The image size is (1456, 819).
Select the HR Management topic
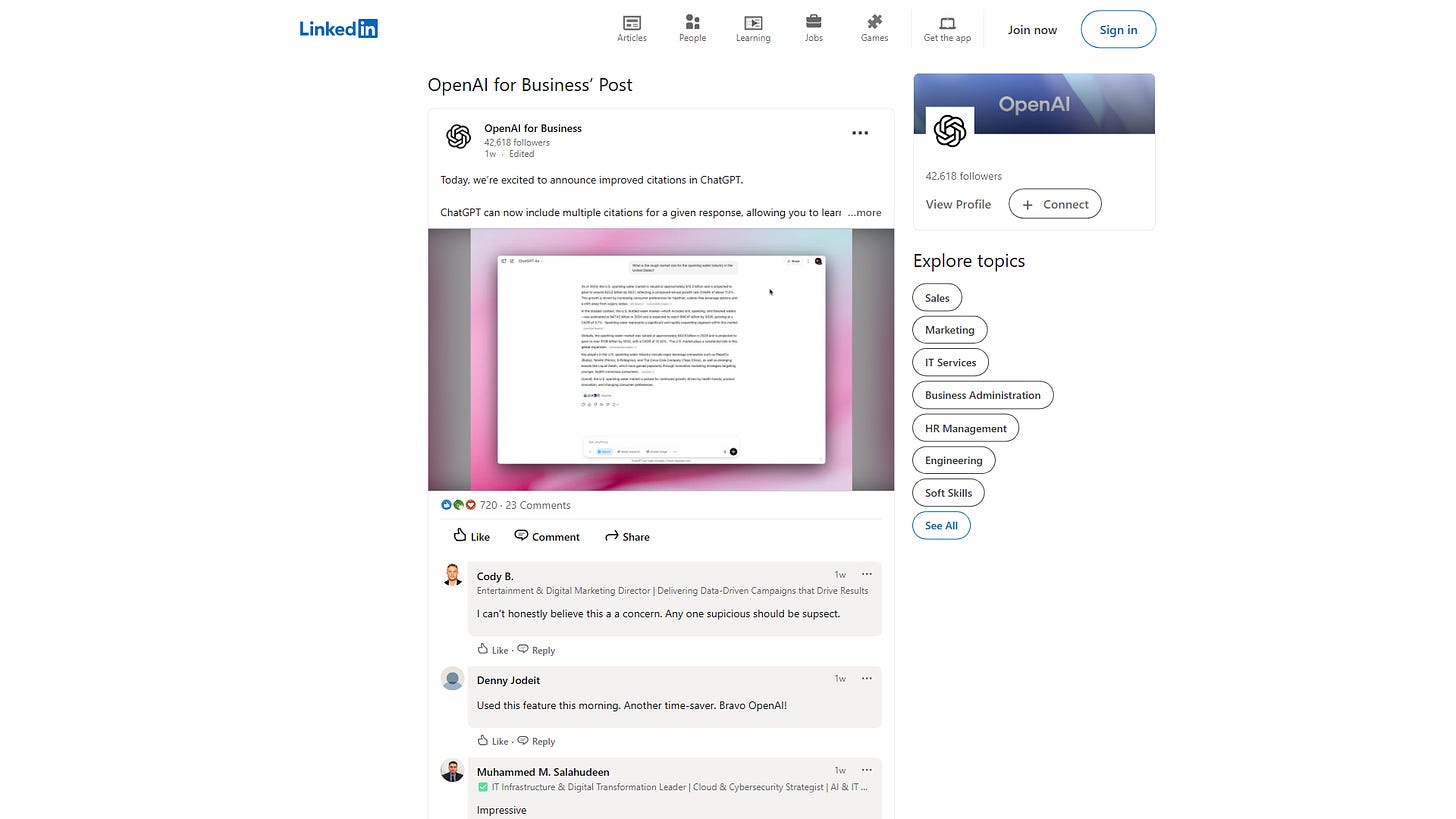pos(965,428)
